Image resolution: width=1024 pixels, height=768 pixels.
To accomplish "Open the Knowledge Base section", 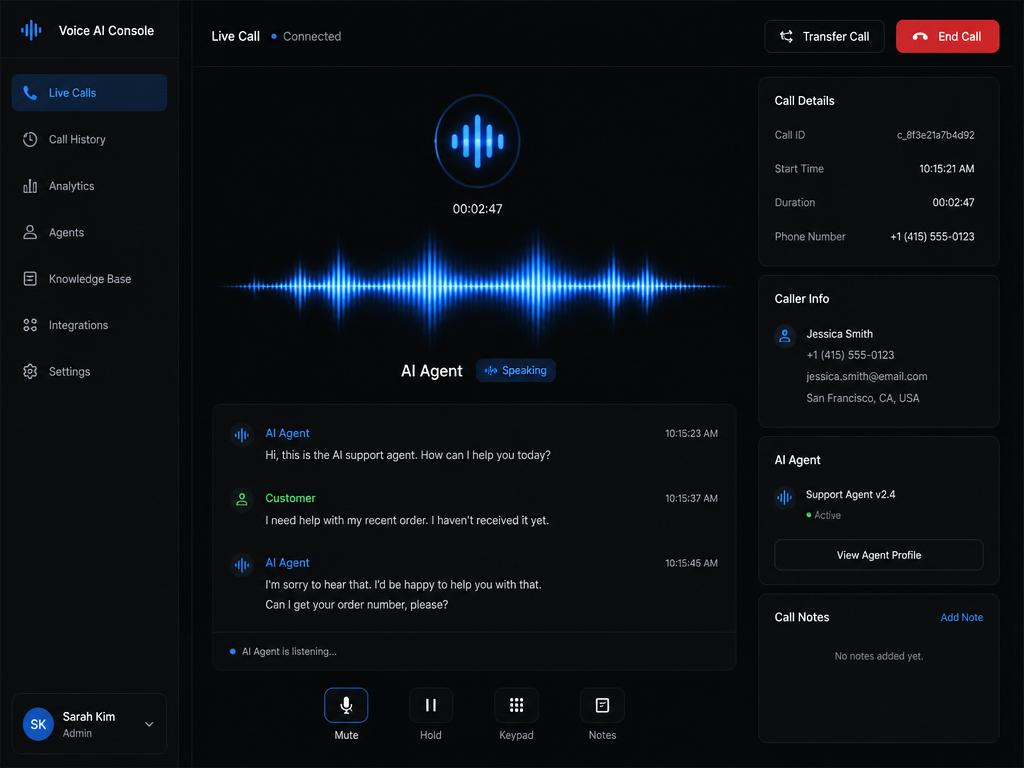I will 89,279.
